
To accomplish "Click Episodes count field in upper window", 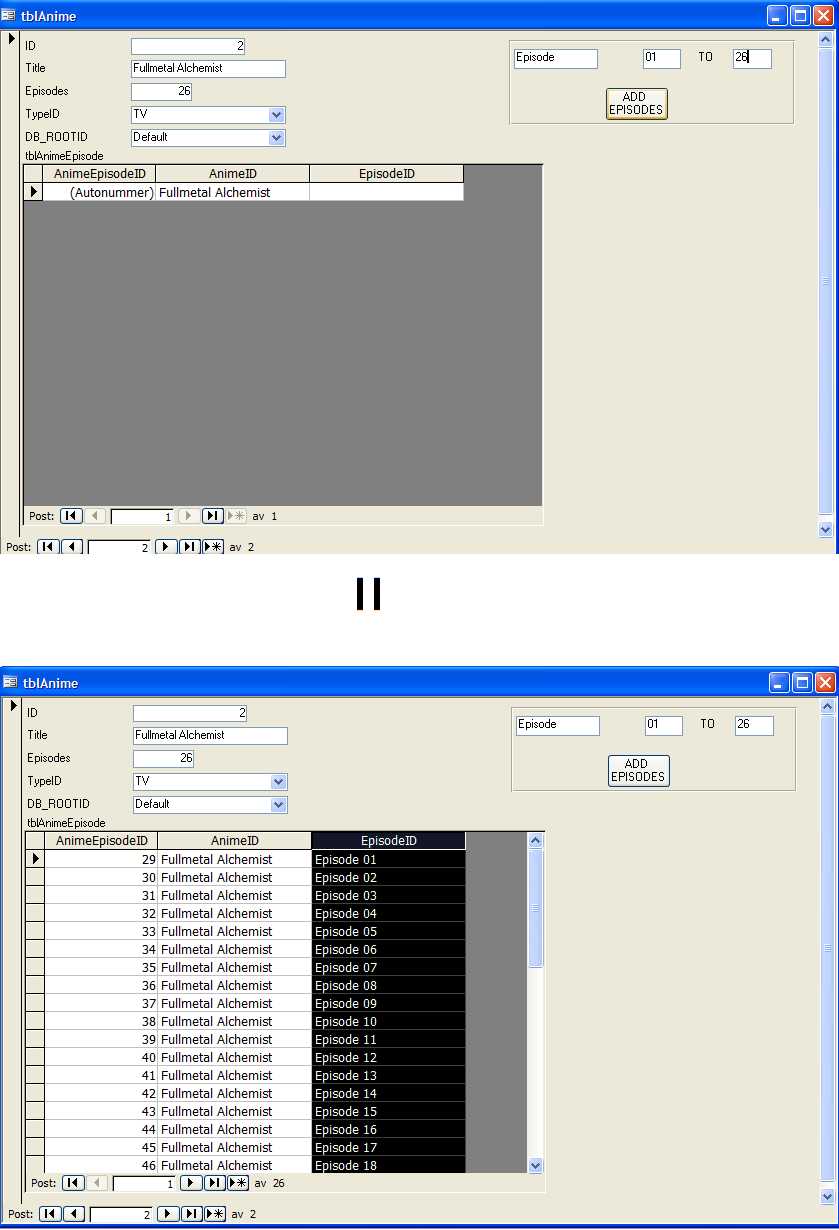I will (x=161, y=92).
